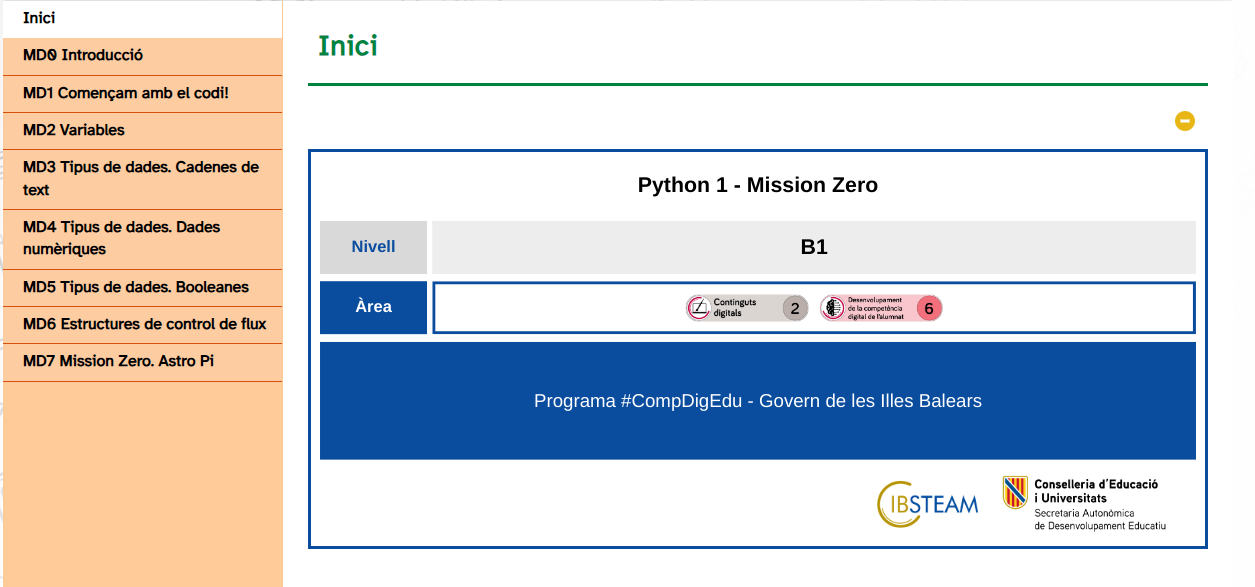1255x587 pixels.
Task: Click the green Inici page heading
Action: [x=348, y=46]
